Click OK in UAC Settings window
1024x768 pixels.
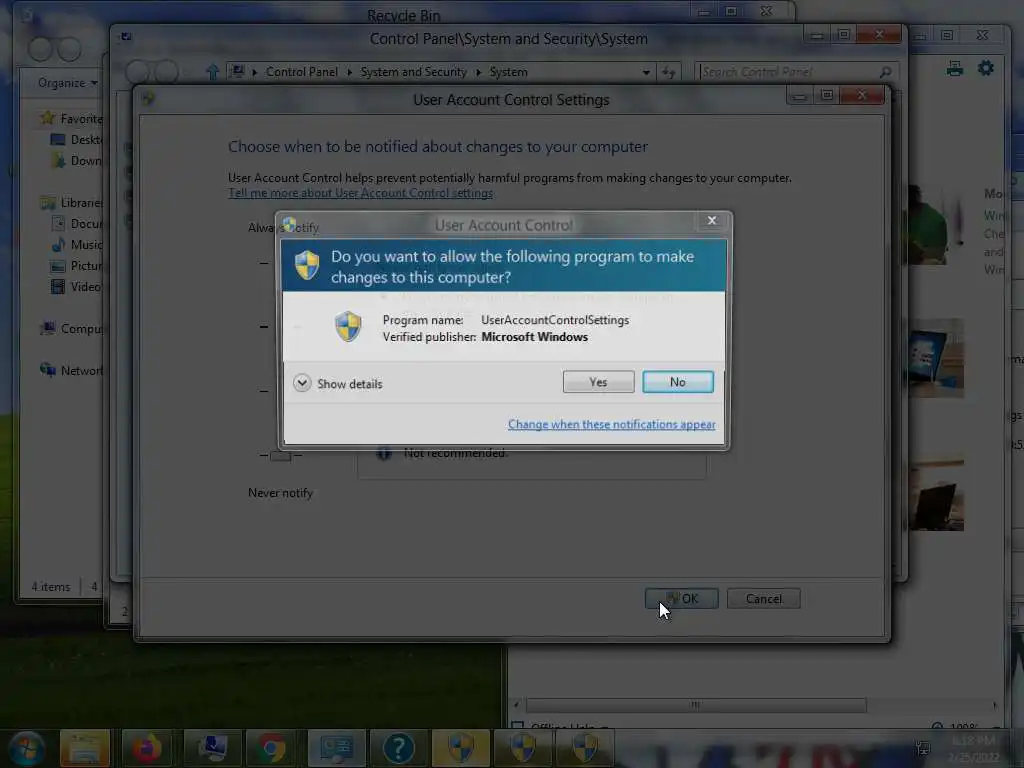coord(682,599)
